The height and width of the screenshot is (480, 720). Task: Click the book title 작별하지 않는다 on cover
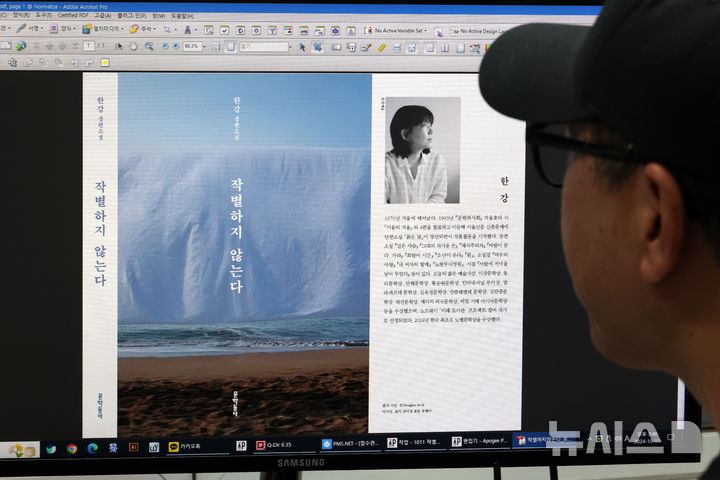pyautogui.click(x=236, y=235)
